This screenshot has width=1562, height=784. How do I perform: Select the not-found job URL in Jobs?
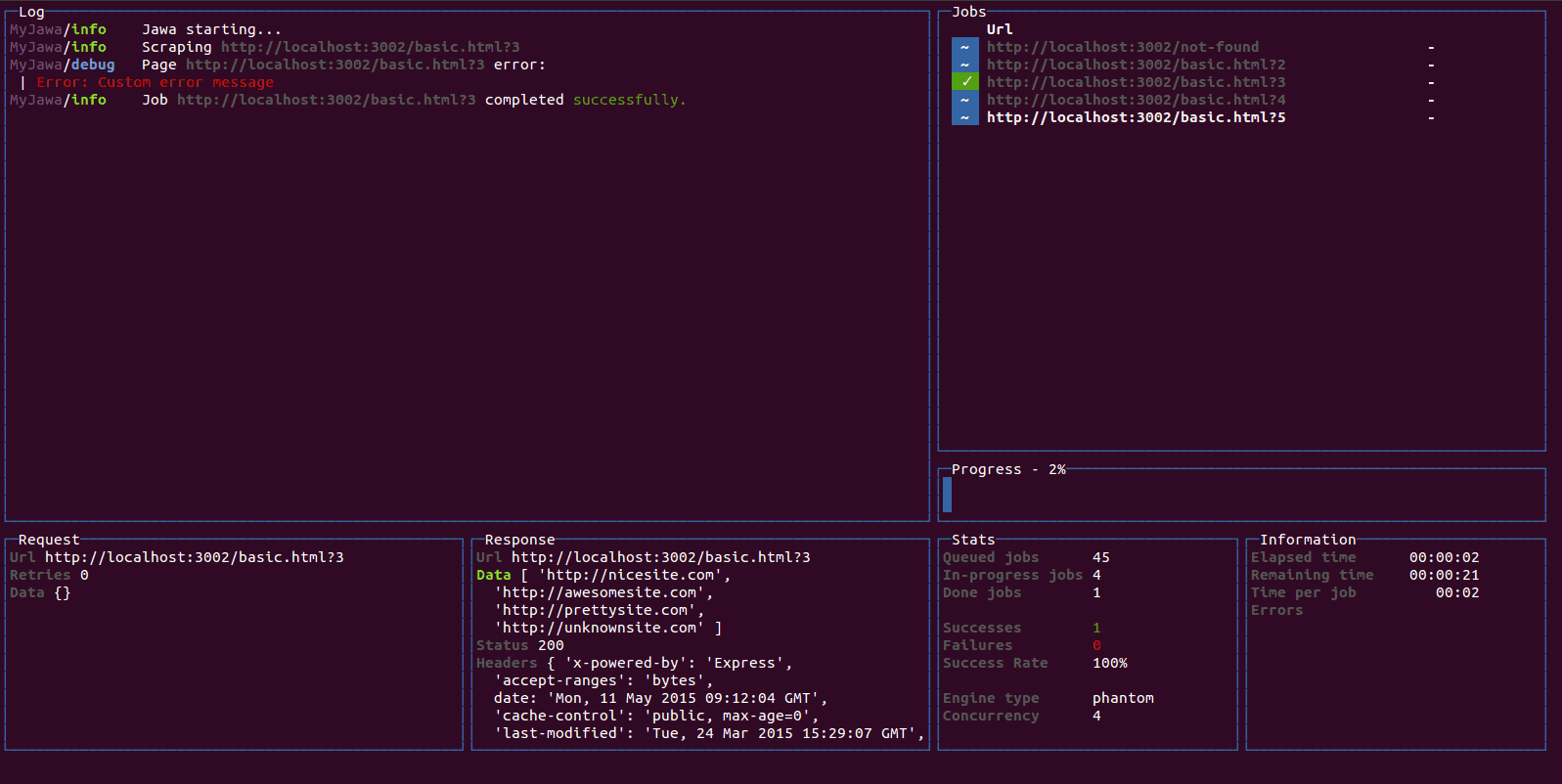[x=1122, y=47]
